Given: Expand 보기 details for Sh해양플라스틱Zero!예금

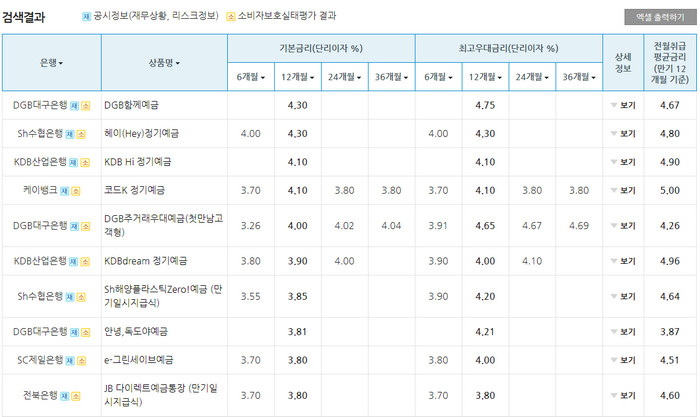Looking at the screenshot, I should click(x=623, y=296).
